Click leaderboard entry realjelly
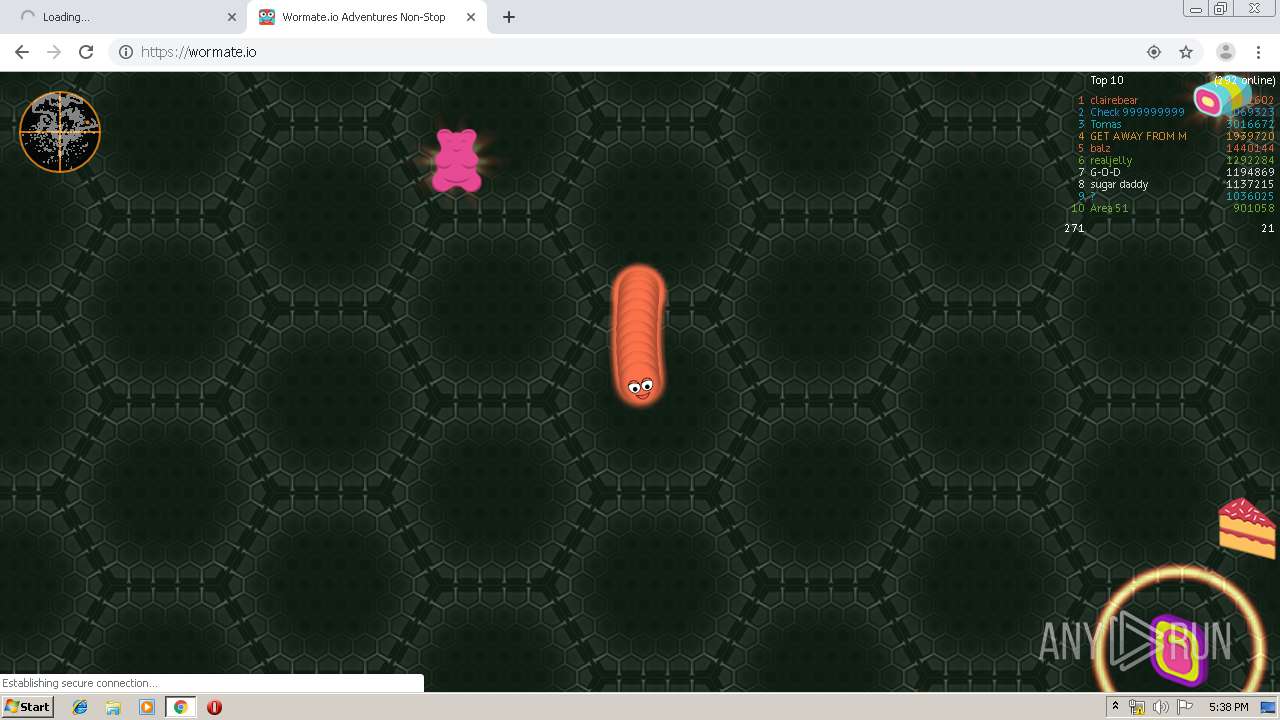 1111,160
